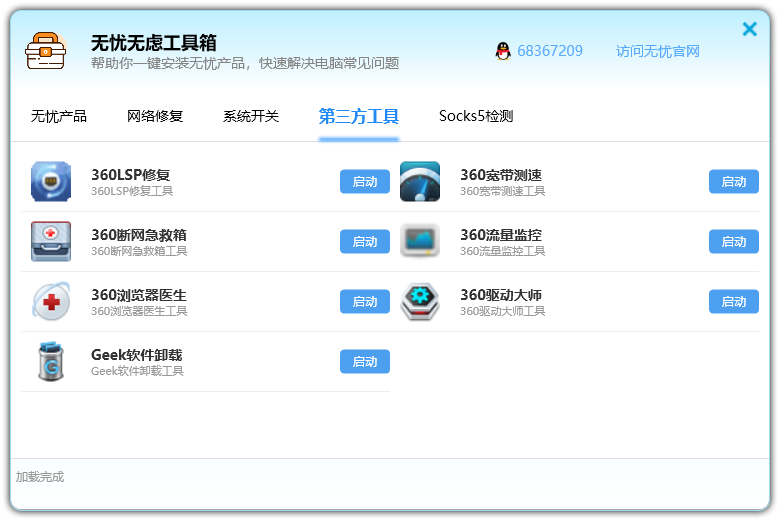Click the 360驱动大师 title text
Viewport: 780px width, 520px height.
tap(501, 295)
